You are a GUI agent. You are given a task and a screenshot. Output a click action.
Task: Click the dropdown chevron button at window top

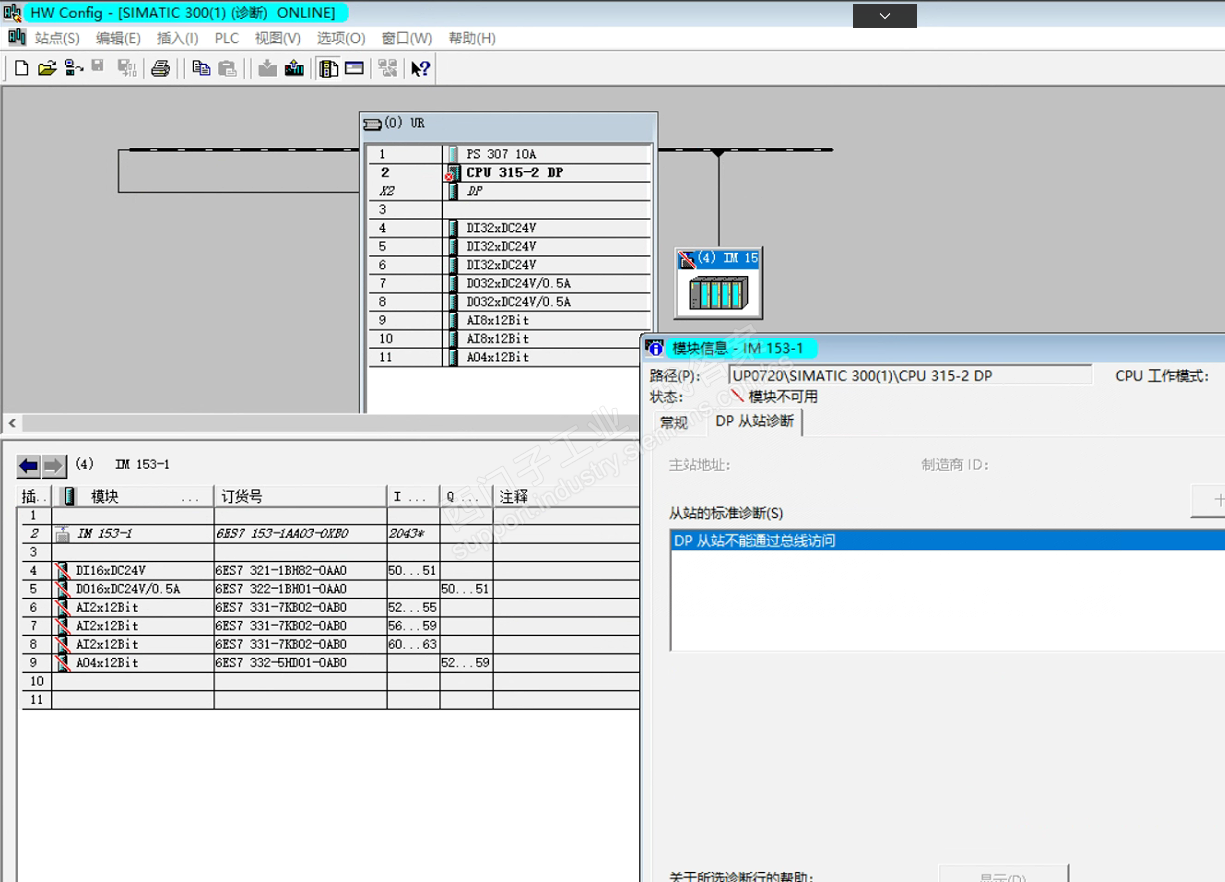point(885,16)
